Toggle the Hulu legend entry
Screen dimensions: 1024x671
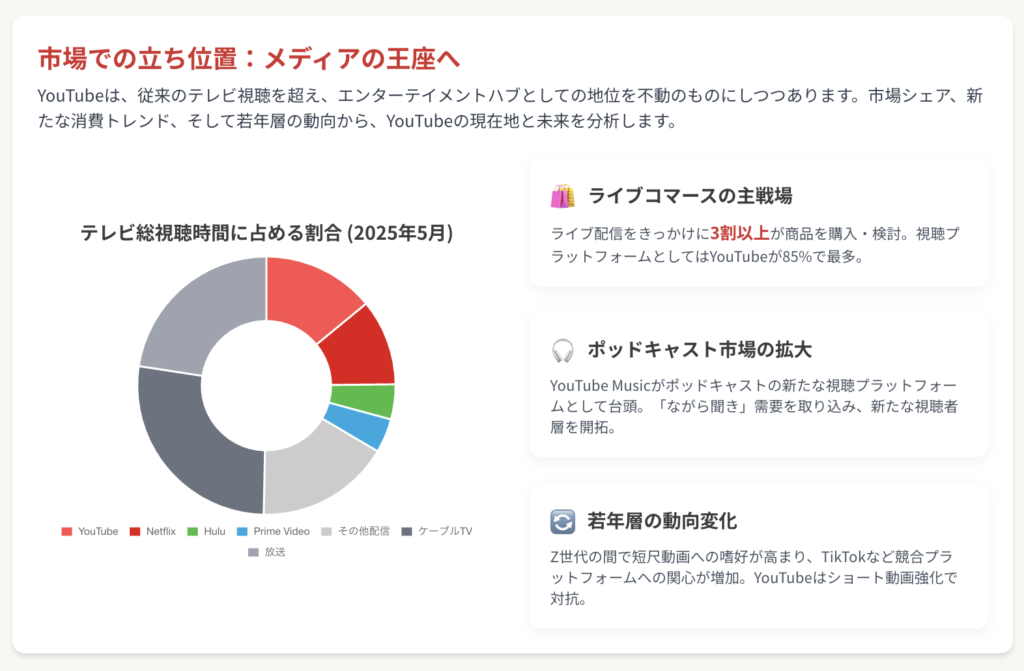pyautogui.click(x=206, y=531)
